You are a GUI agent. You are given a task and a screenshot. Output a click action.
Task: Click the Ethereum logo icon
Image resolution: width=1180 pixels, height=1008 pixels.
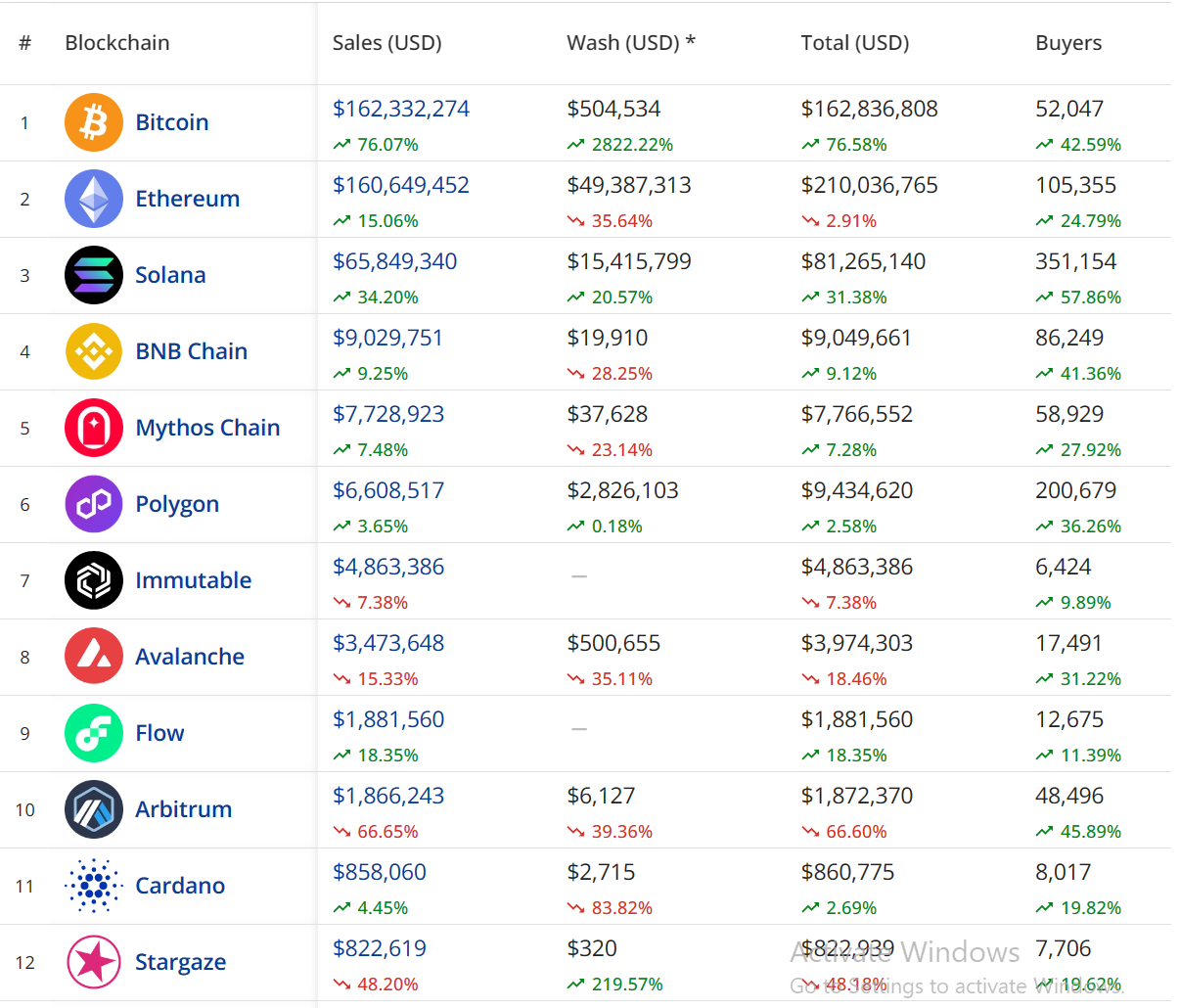(94, 199)
